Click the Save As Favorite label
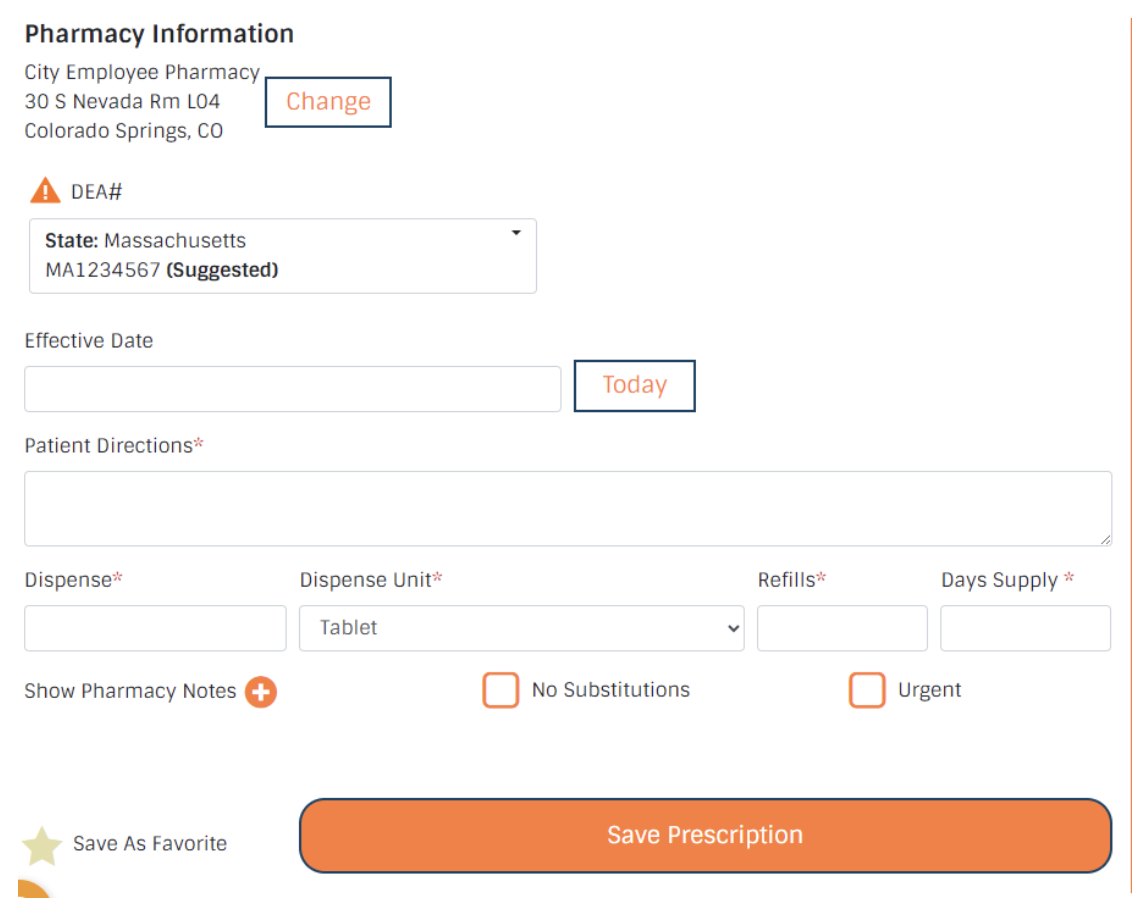Viewport: 1136px width, 914px height. [150, 844]
